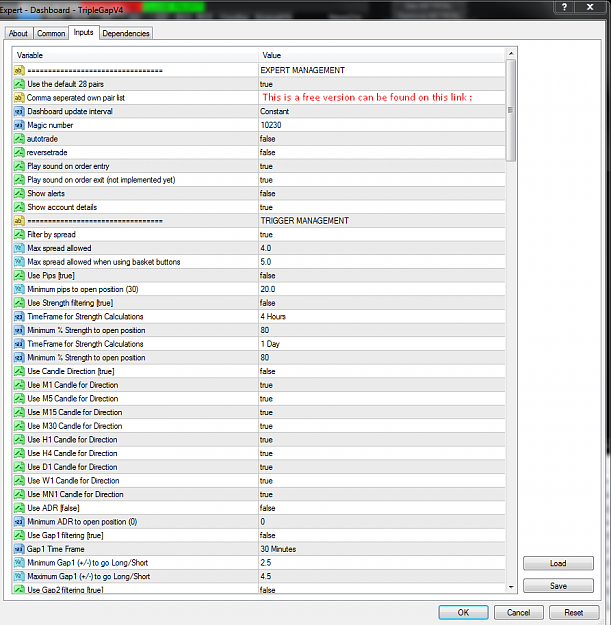The width and height of the screenshot is (611, 625).
Task: Click the vertical scrollbar thumb
Action: click(511, 110)
